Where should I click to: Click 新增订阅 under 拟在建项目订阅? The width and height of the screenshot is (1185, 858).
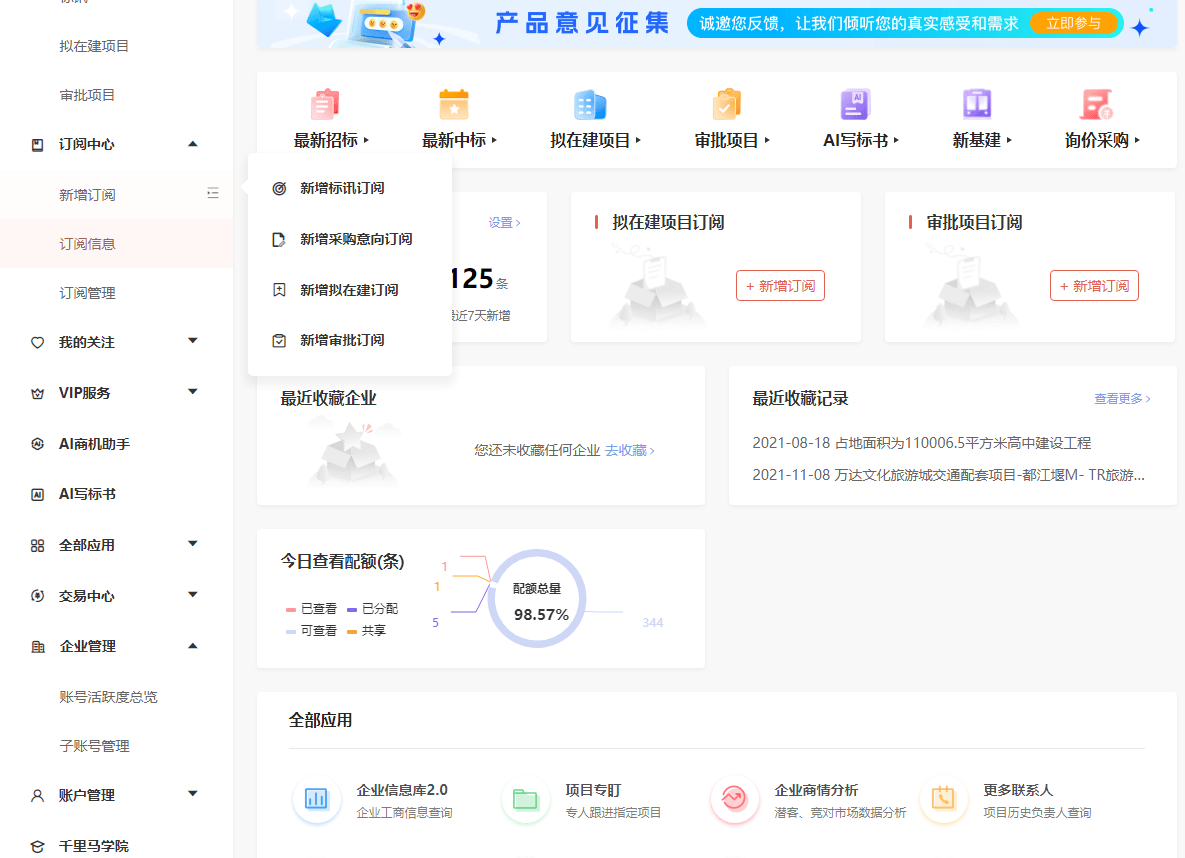(781, 286)
